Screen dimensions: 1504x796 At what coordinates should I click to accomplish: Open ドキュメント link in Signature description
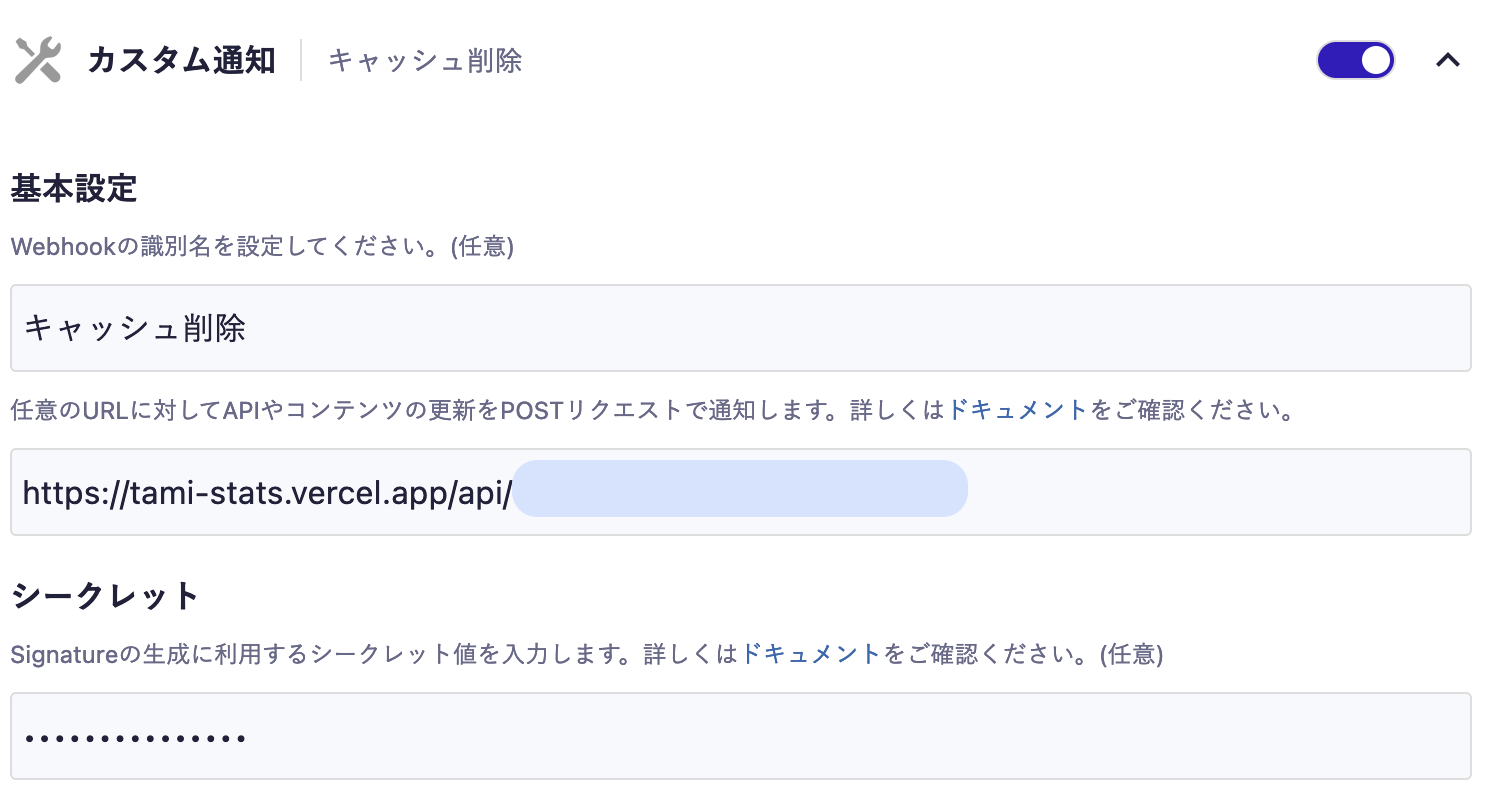tap(810, 655)
